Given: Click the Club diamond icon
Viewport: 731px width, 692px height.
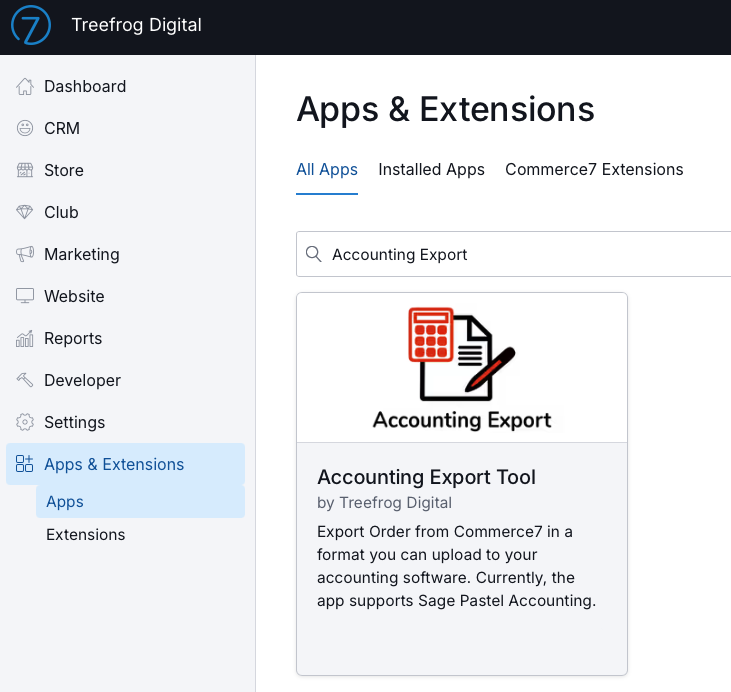Looking at the screenshot, I should click(x=25, y=212).
